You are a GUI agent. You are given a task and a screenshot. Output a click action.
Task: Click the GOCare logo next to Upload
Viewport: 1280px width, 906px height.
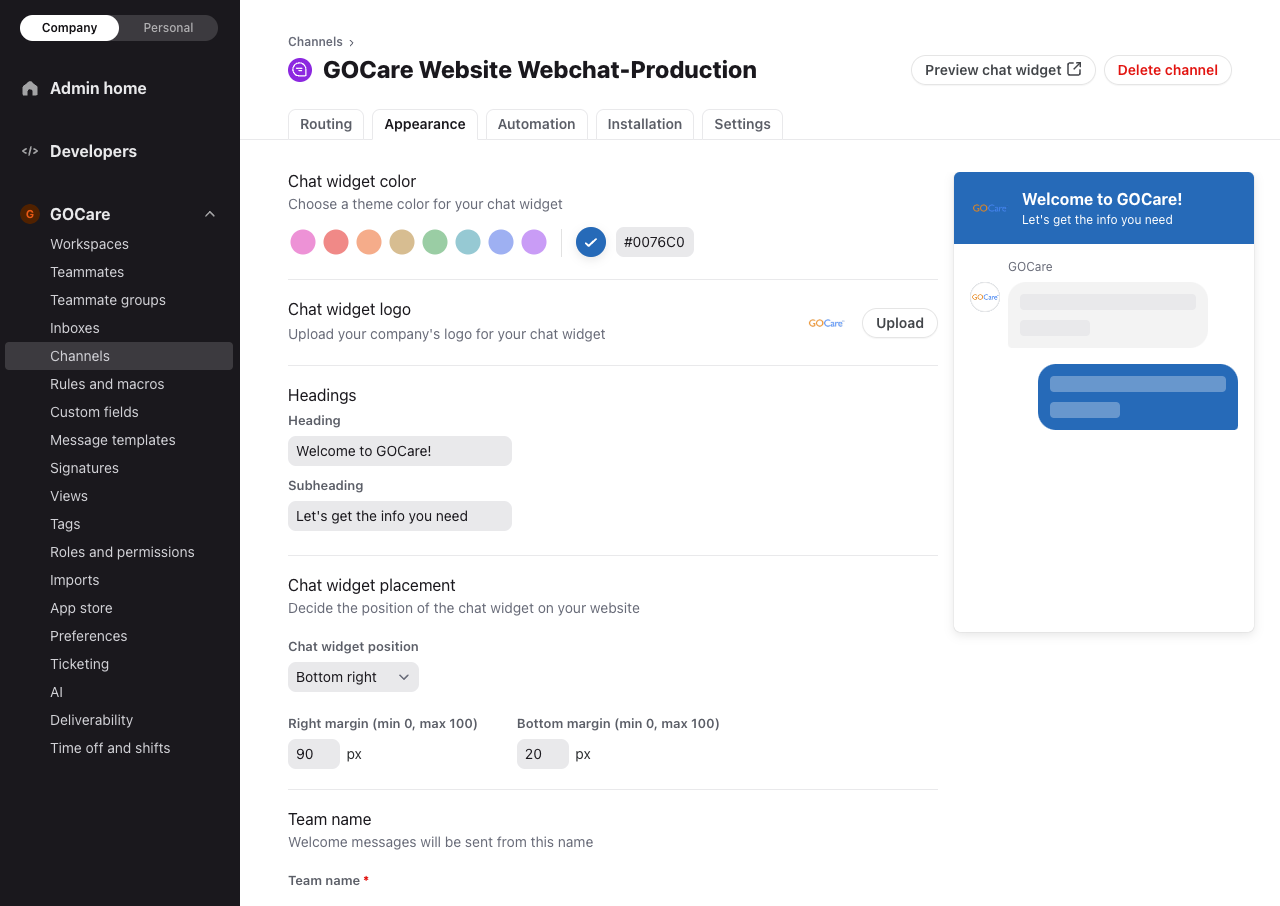coord(826,323)
